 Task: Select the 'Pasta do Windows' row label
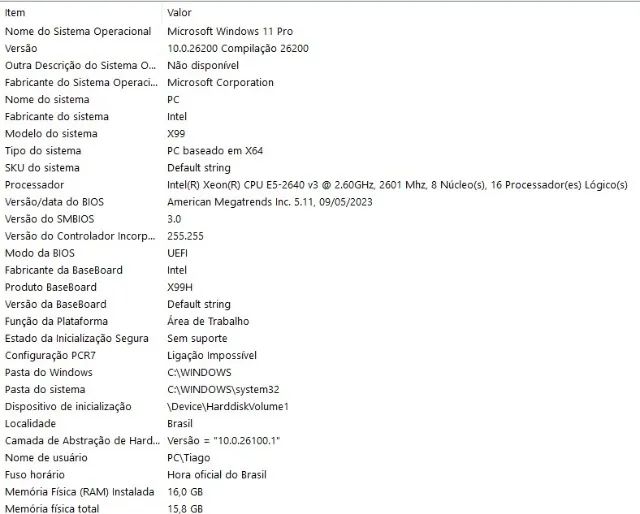[49, 373]
